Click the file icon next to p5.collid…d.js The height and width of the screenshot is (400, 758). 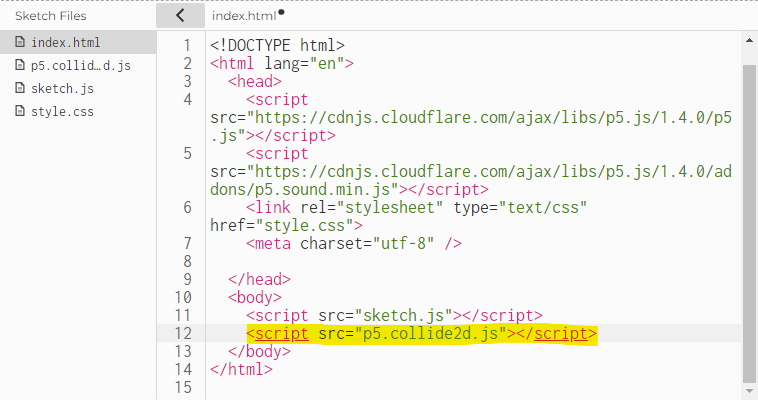point(20,65)
